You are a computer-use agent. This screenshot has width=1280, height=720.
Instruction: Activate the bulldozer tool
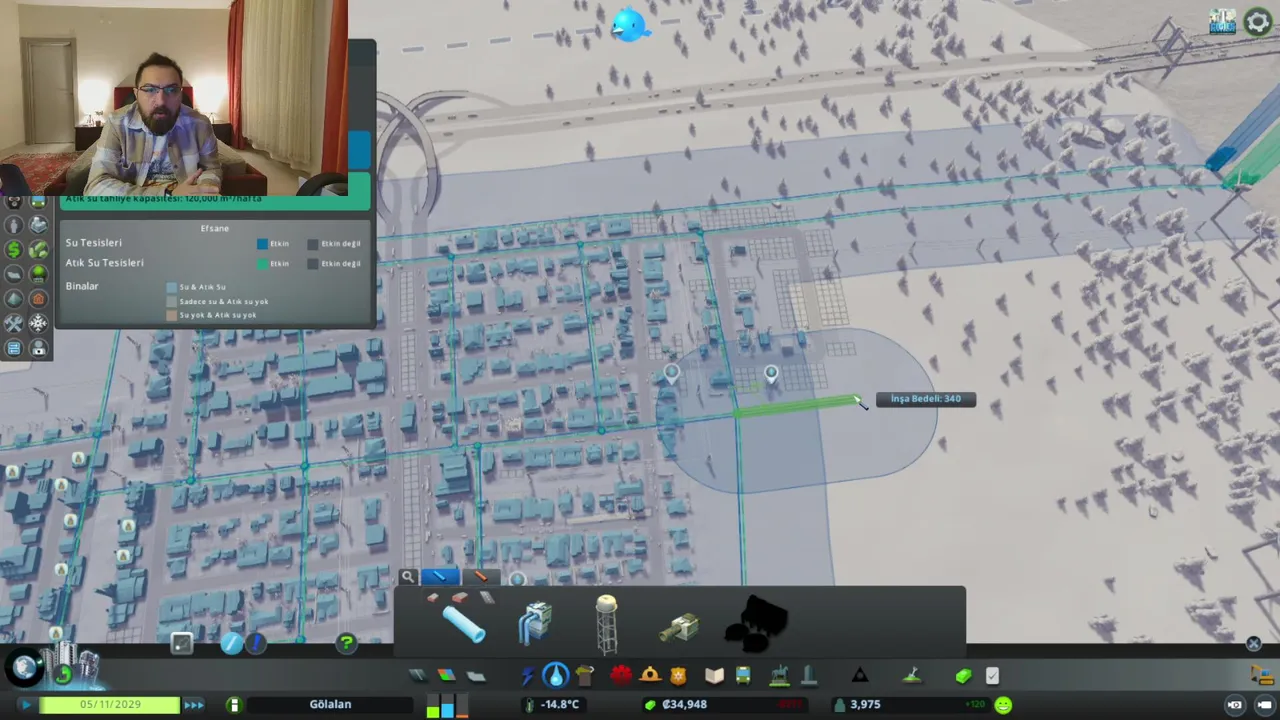[1262, 675]
